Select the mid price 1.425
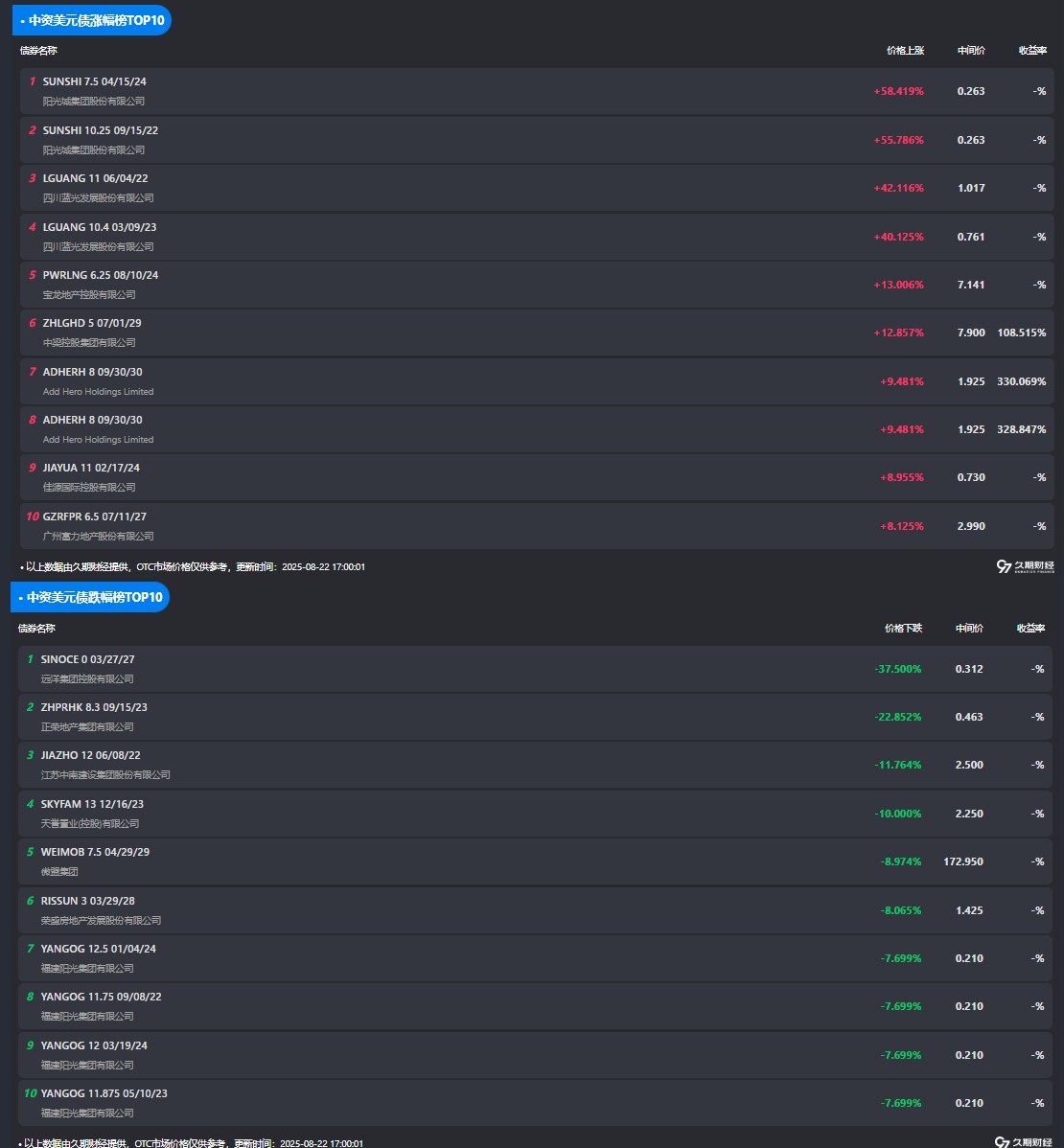1064x1148 pixels. [969, 910]
